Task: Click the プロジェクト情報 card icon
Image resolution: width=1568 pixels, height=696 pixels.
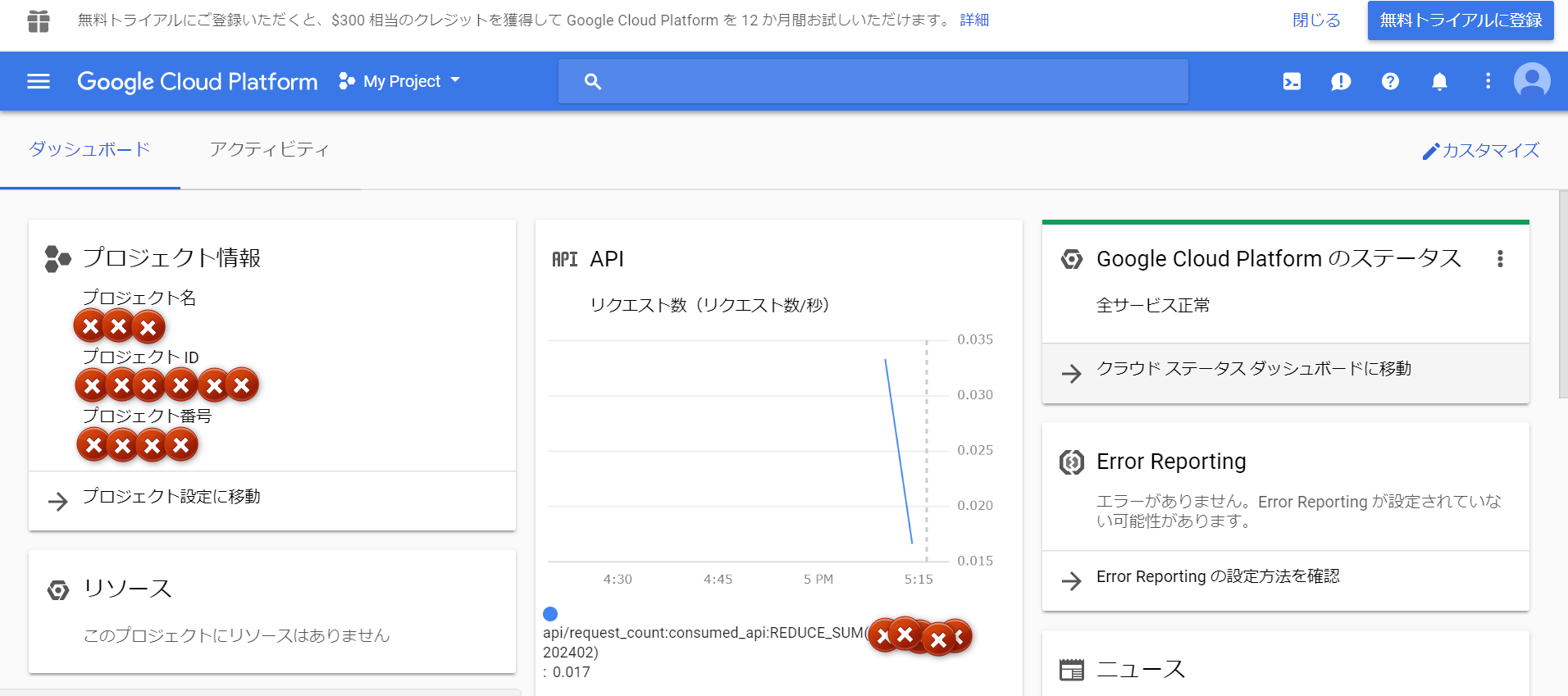Action: [57, 259]
